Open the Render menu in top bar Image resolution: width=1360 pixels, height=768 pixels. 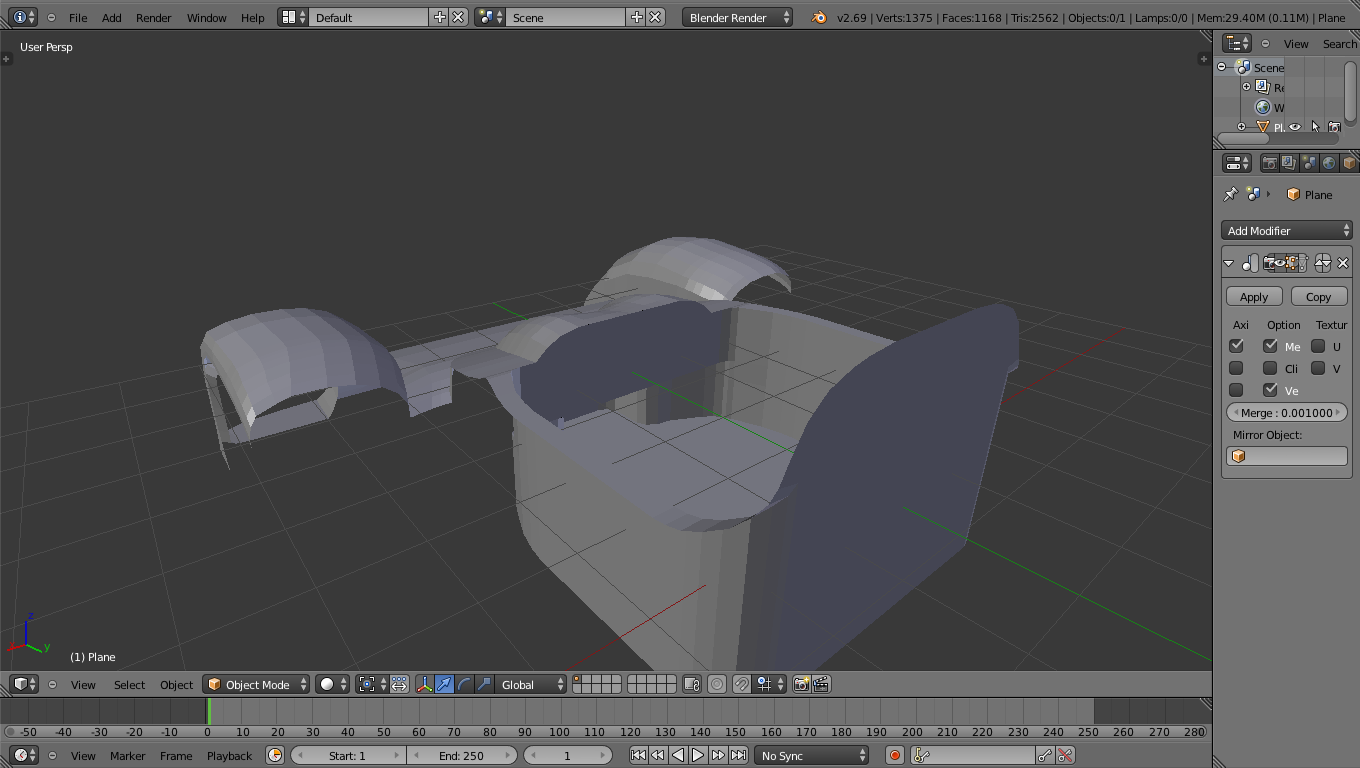click(x=153, y=17)
